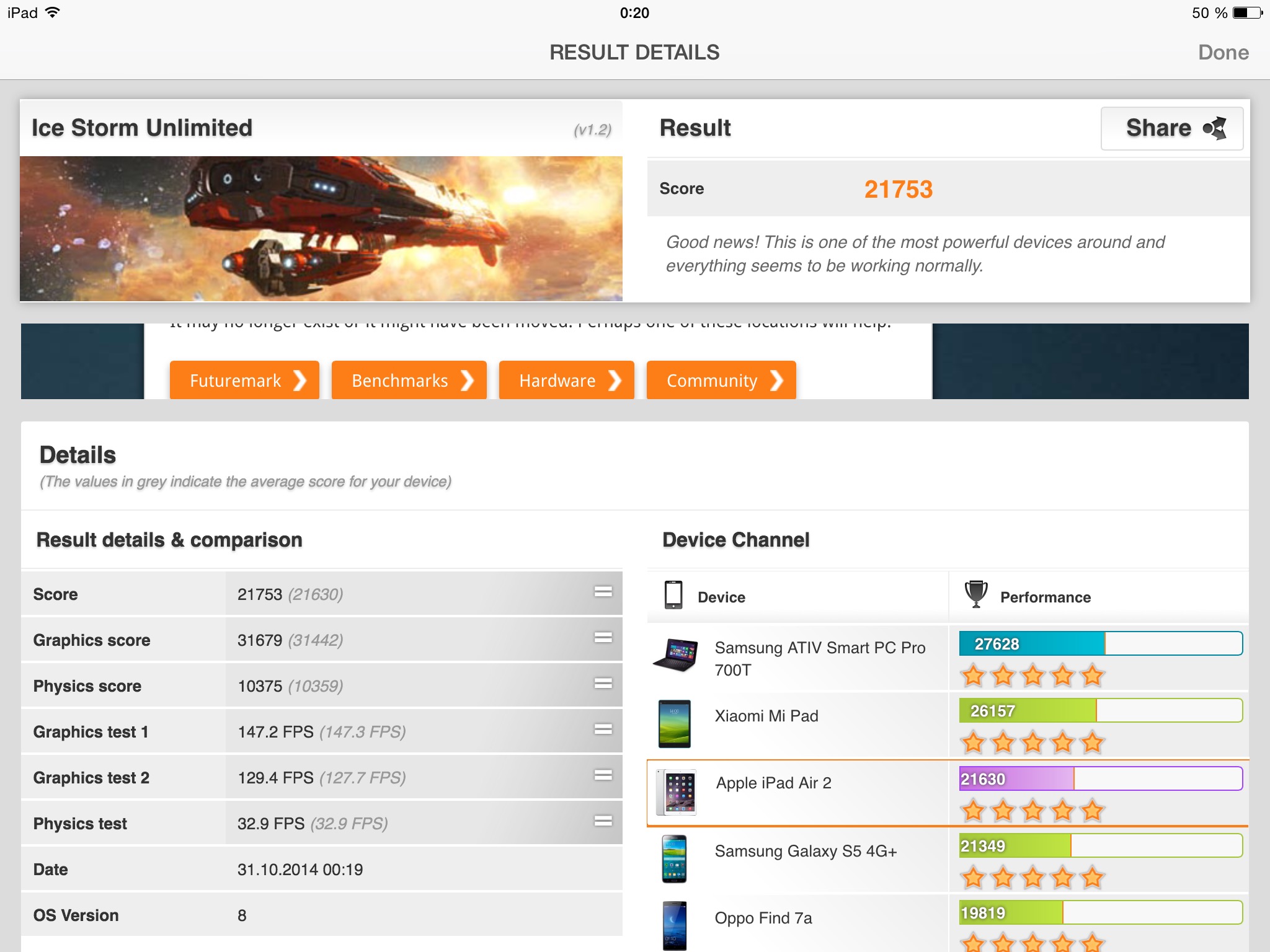Expand the Physics score row
Image resolution: width=1270 pixels, height=952 pixels.
pos(603,684)
